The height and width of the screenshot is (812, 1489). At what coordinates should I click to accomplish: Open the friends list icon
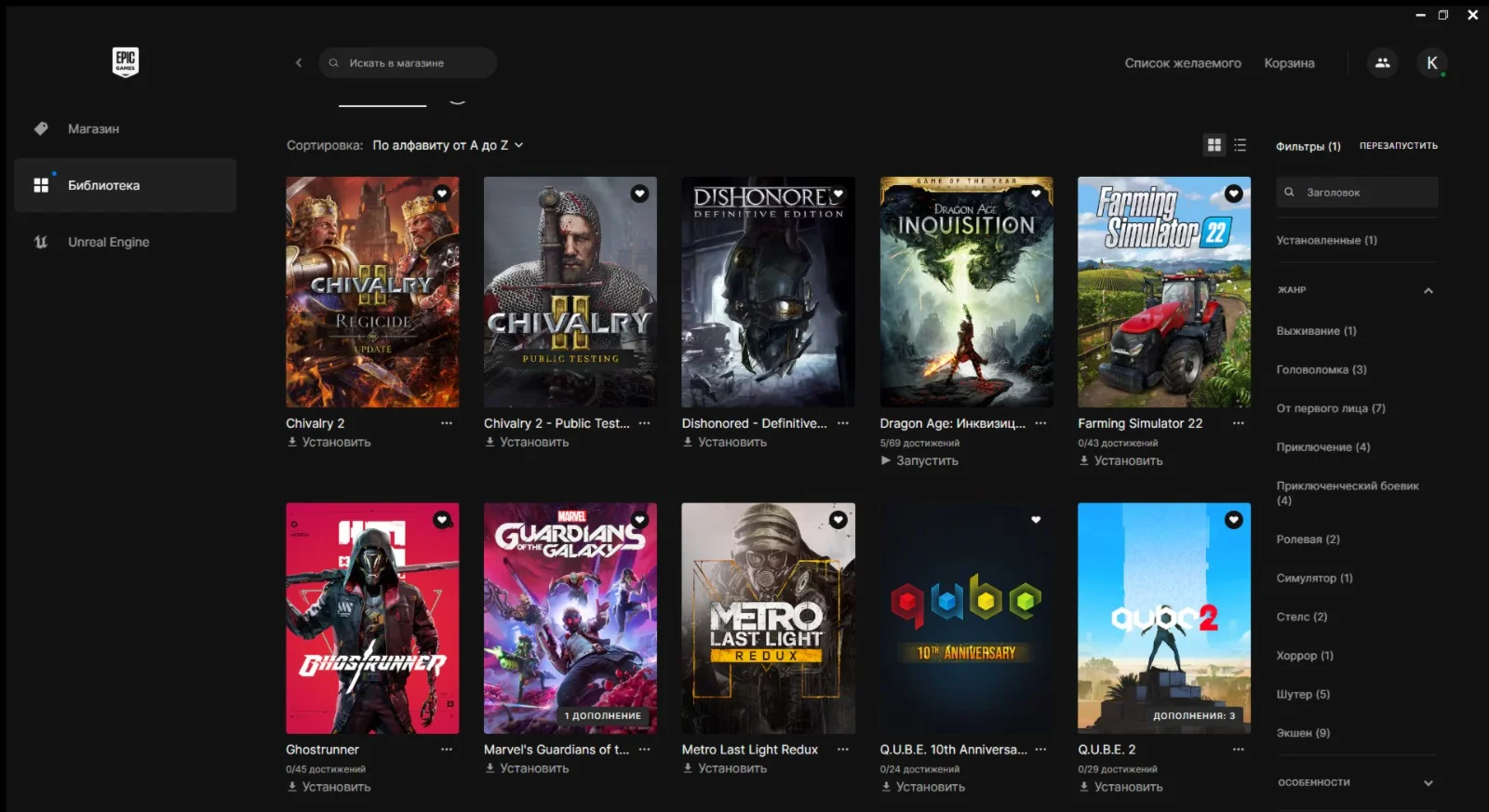[x=1382, y=63]
